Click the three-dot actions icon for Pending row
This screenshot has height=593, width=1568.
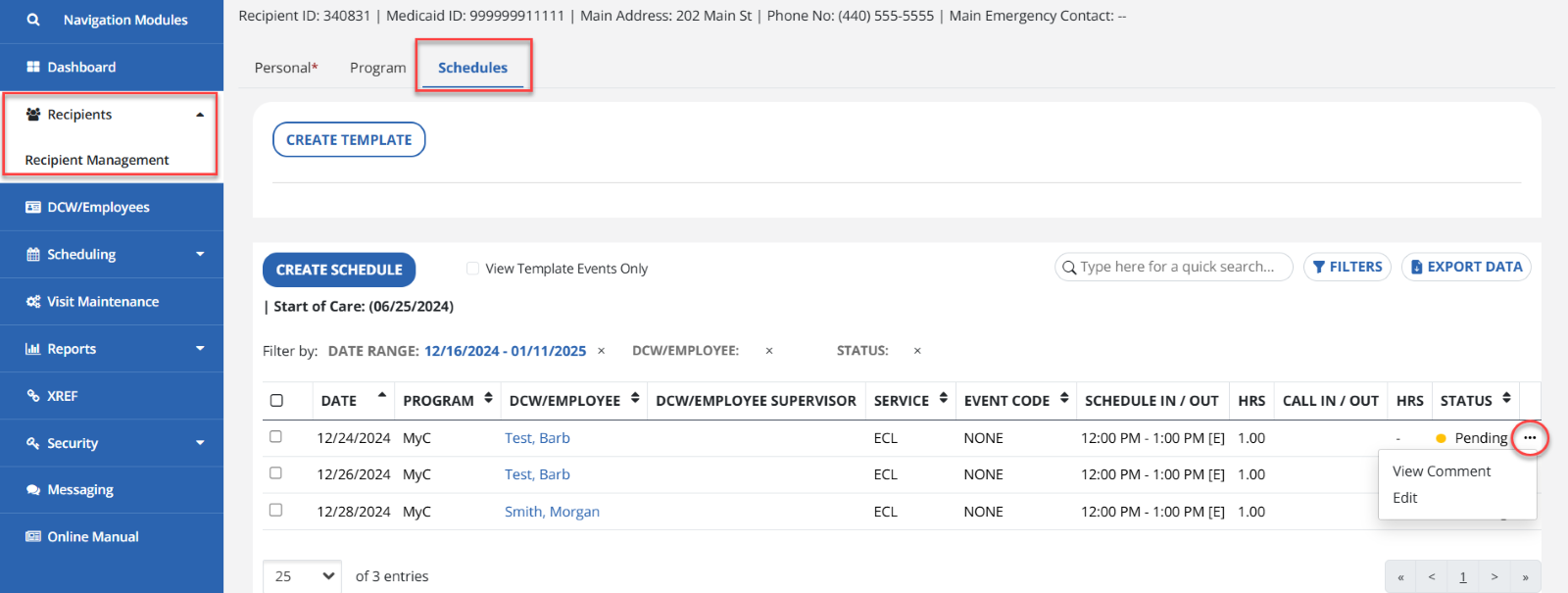pyautogui.click(x=1529, y=438)
